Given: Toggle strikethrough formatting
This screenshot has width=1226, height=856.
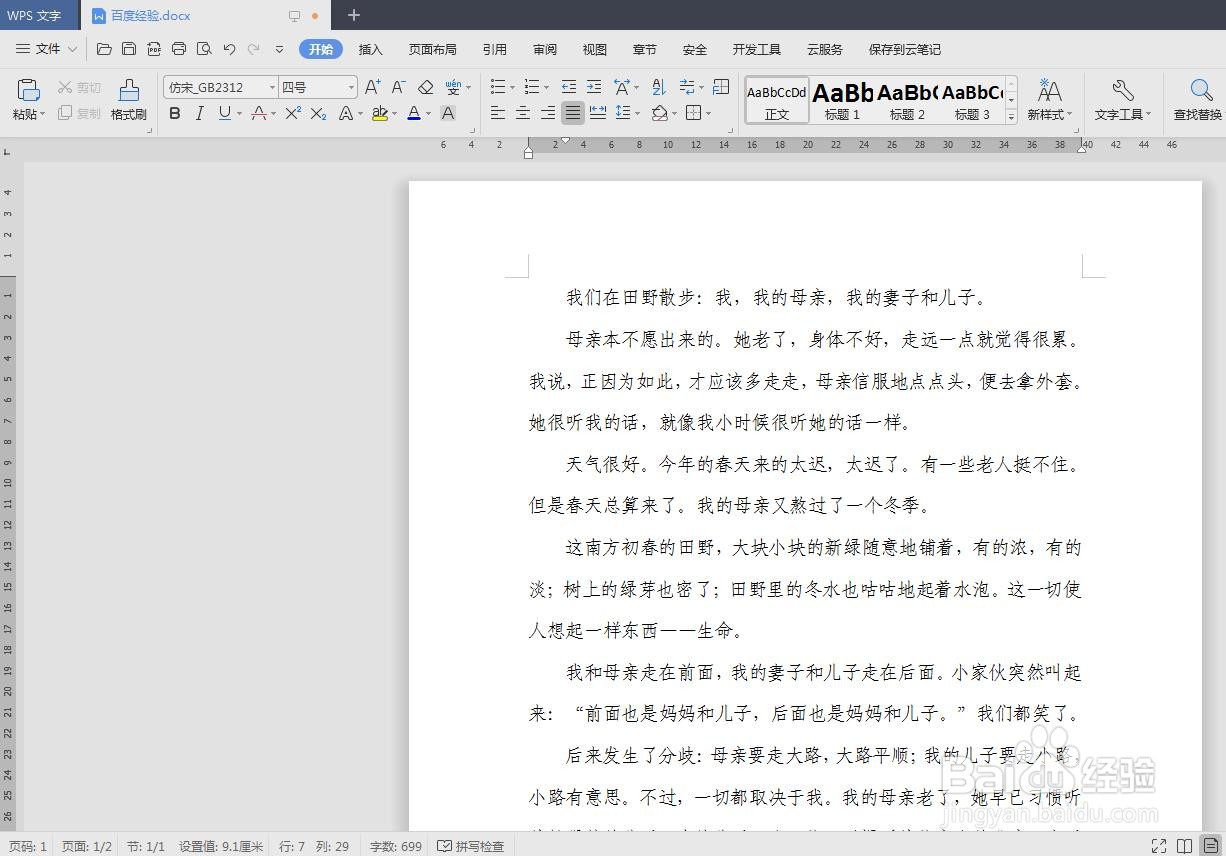Looking at the screenshot, I should [259, 114].
